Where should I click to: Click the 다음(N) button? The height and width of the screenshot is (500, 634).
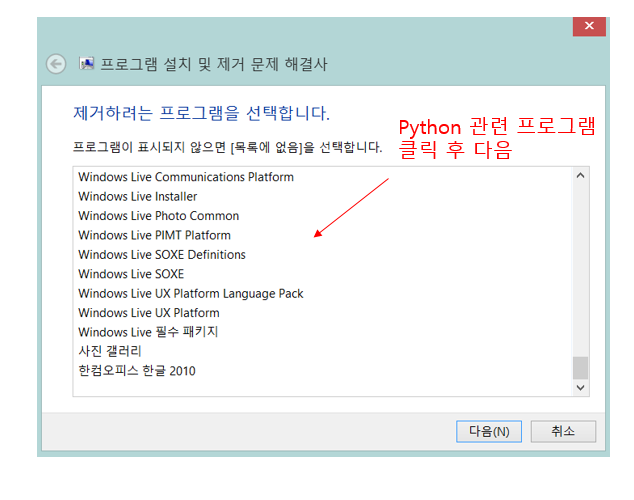point(488,431)
